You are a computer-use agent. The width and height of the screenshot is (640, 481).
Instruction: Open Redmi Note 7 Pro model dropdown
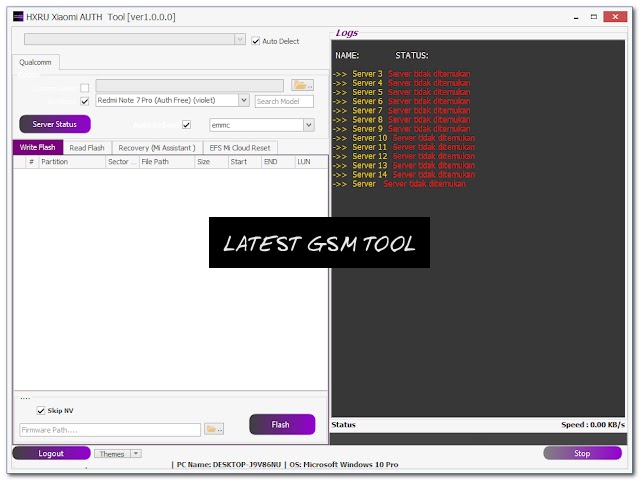pyautogui.click(x=244, y=100)
